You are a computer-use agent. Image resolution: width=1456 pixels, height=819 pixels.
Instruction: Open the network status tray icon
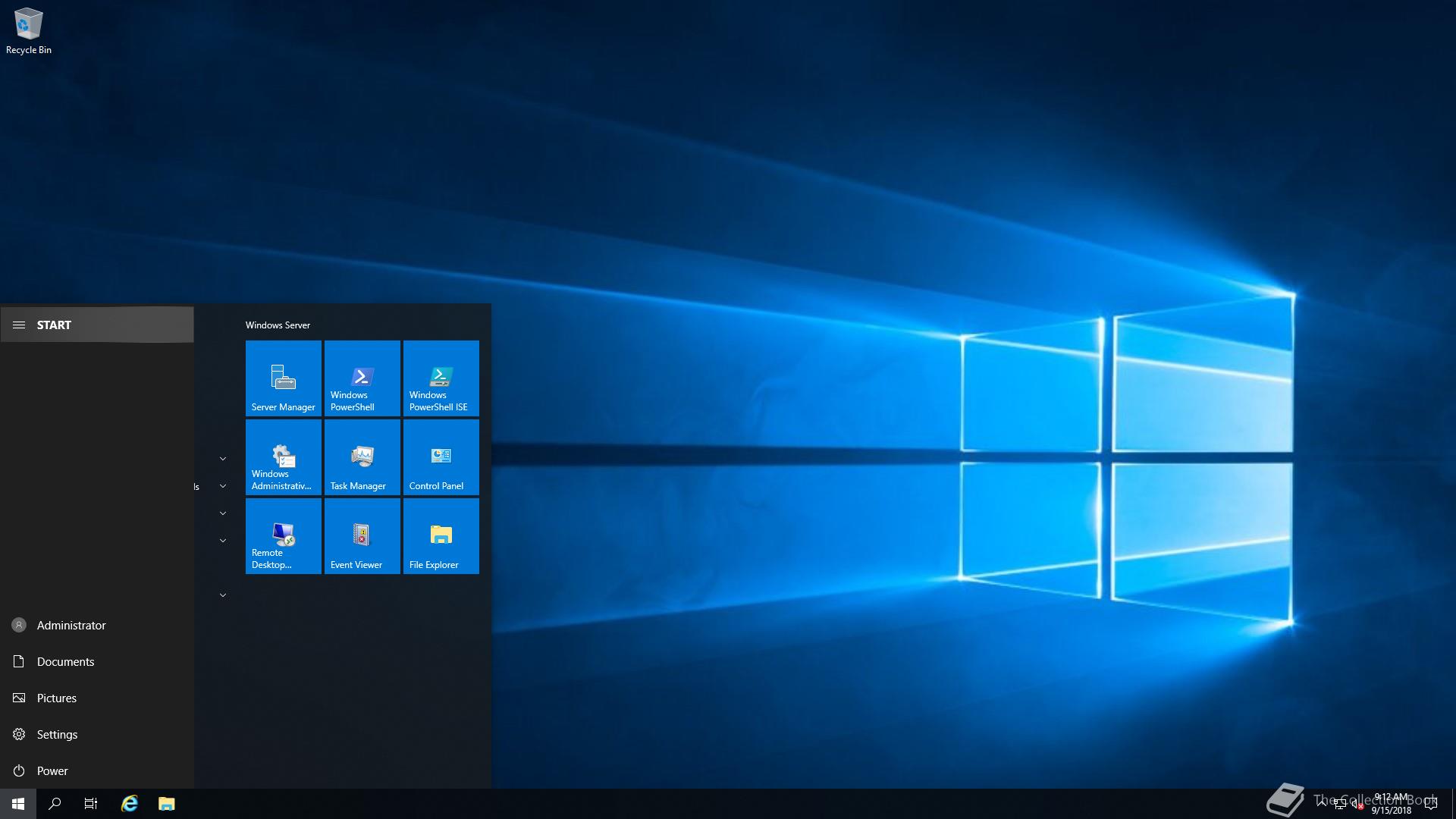tap(1340, 804)
